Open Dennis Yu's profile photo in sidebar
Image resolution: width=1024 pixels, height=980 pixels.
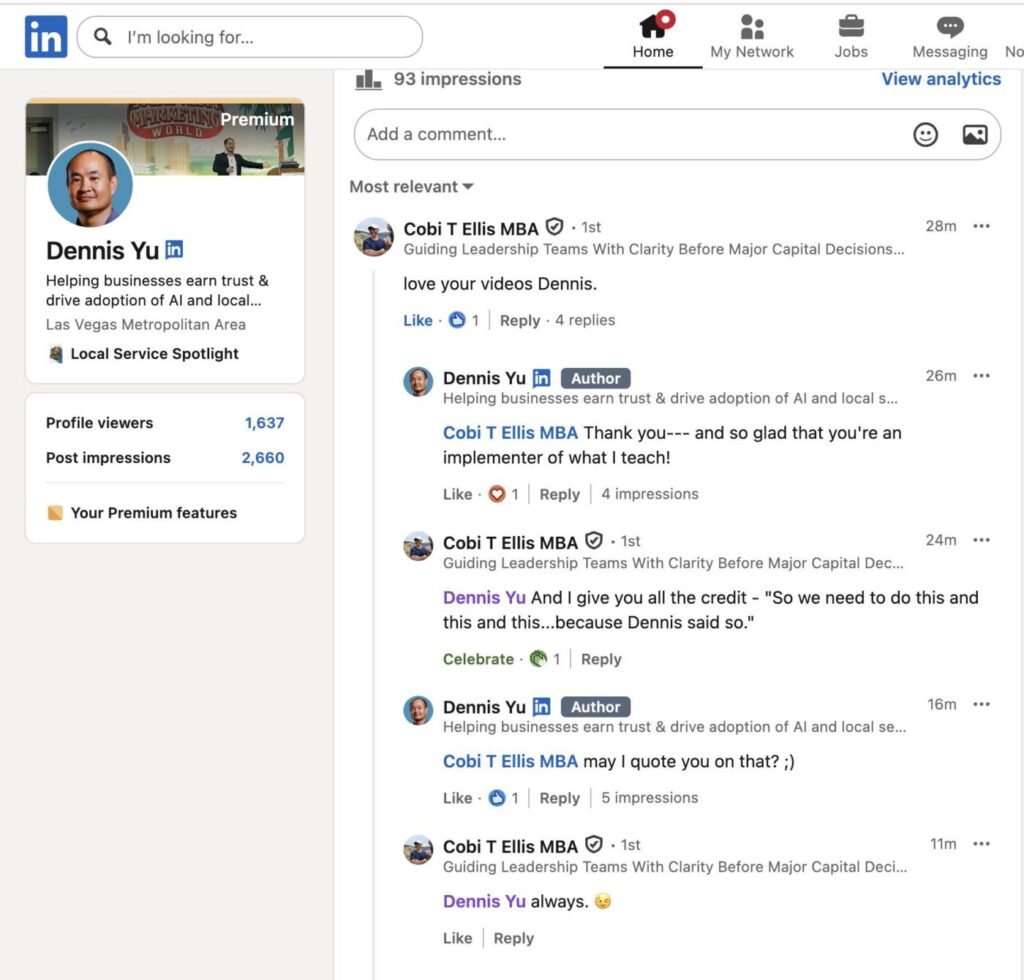point(90,185)
